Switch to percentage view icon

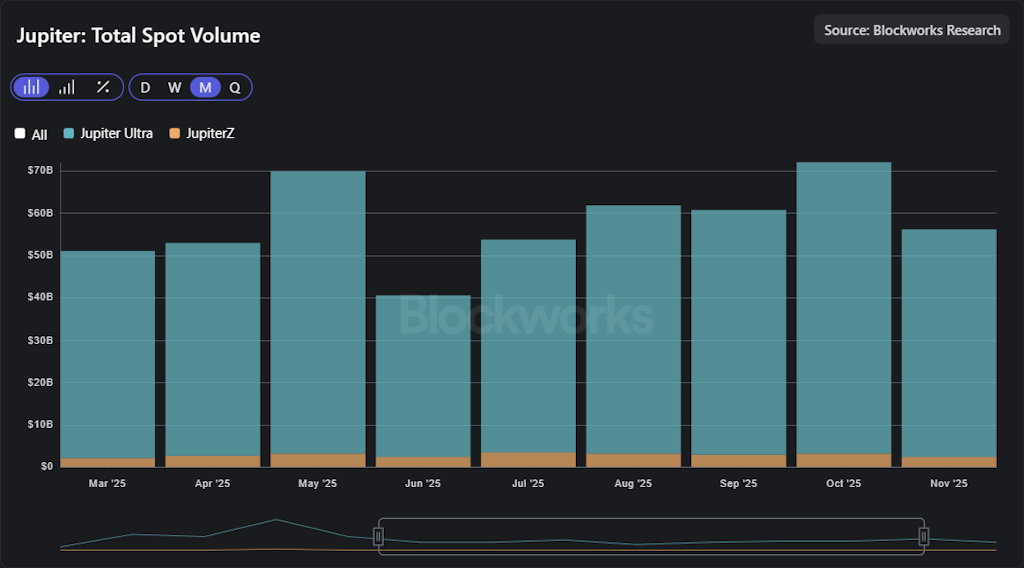point(103,87)
